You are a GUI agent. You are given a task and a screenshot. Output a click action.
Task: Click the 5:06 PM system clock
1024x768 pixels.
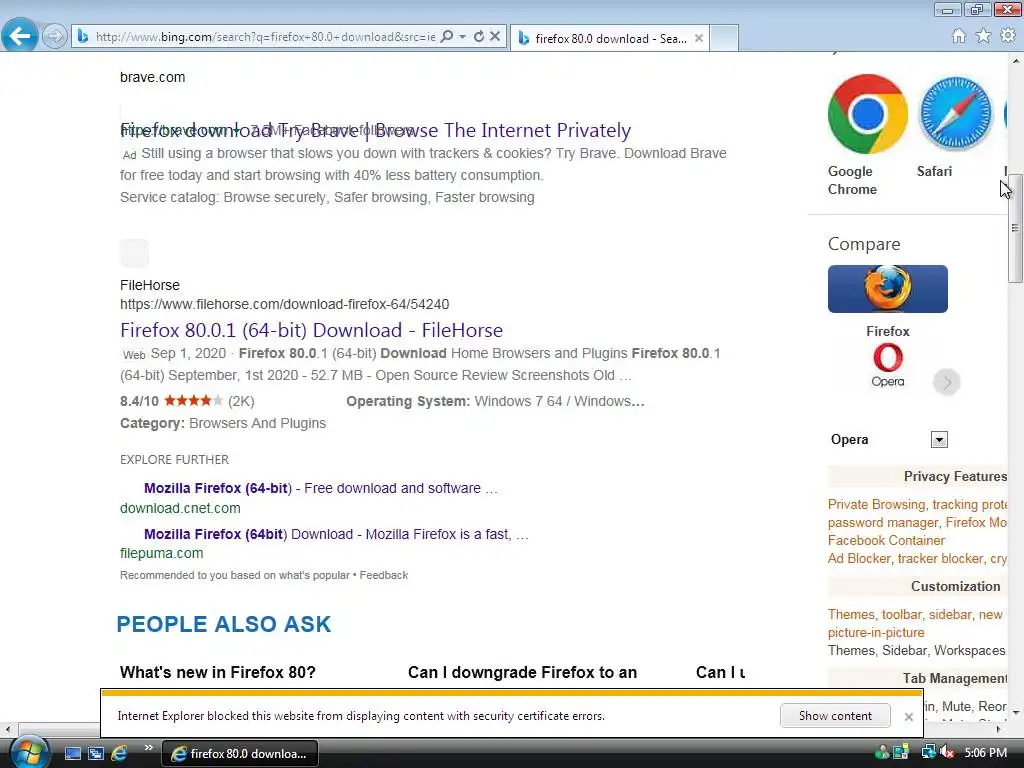click(x=985, y=752)
